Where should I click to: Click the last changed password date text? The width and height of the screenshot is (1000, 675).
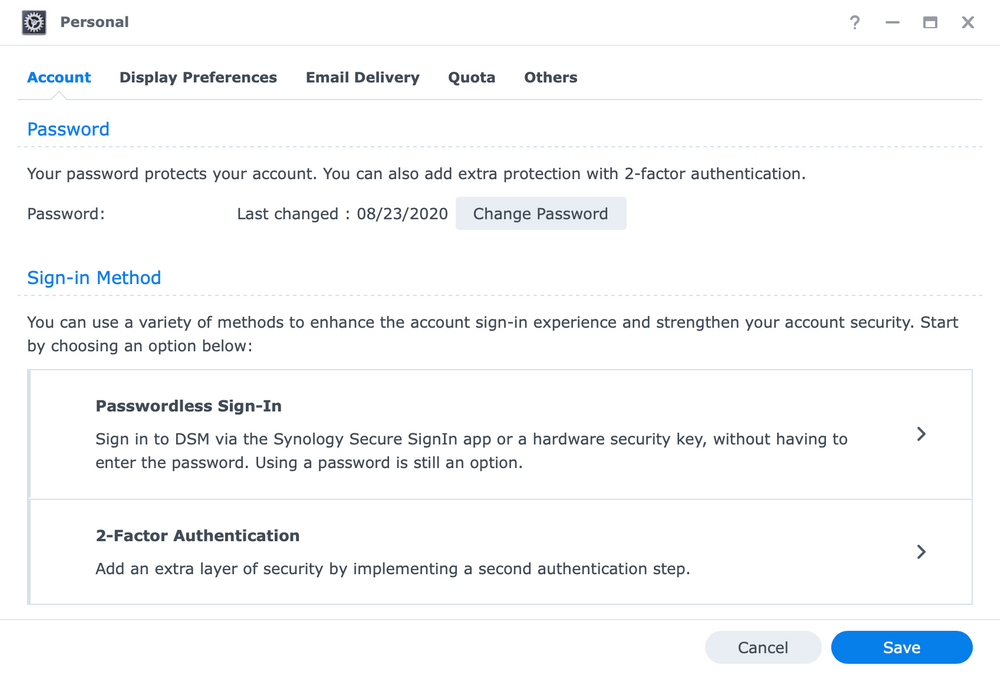point(342,213)
